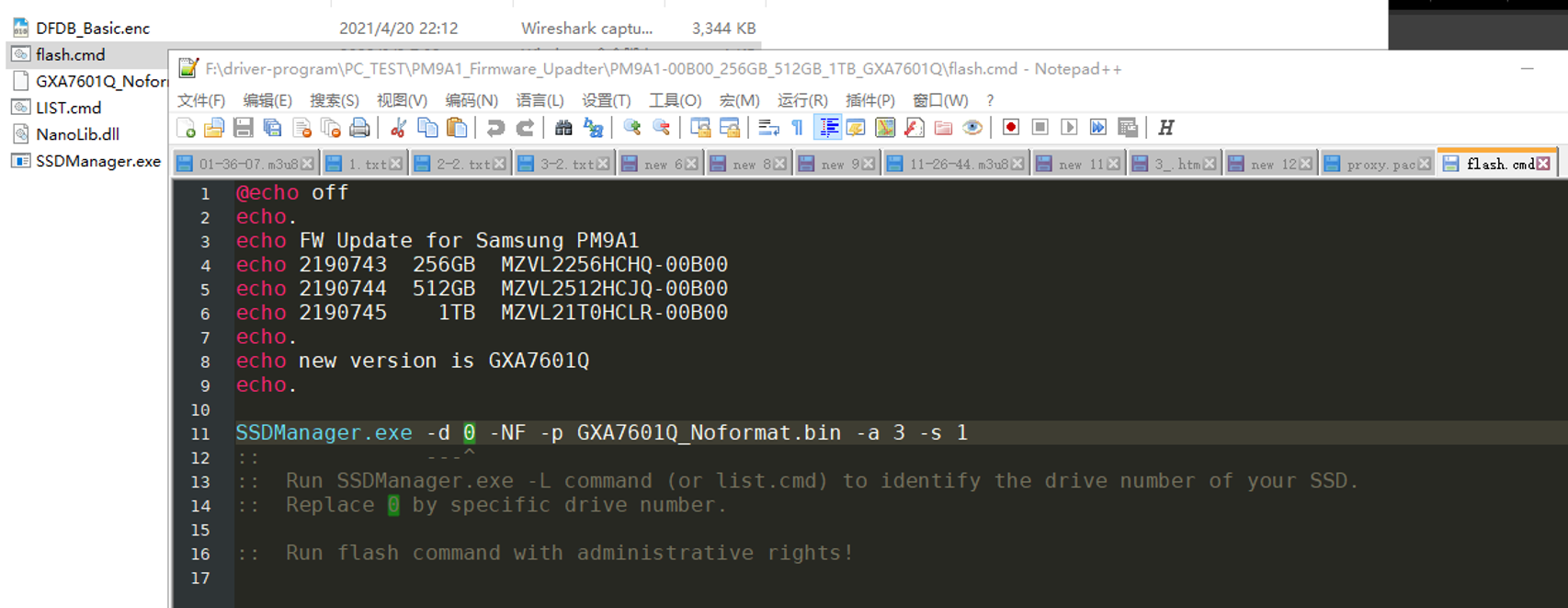Print the document using printer icon
Image resolution: width=1568 pixels, height=608 pixels.
point(359,128)
